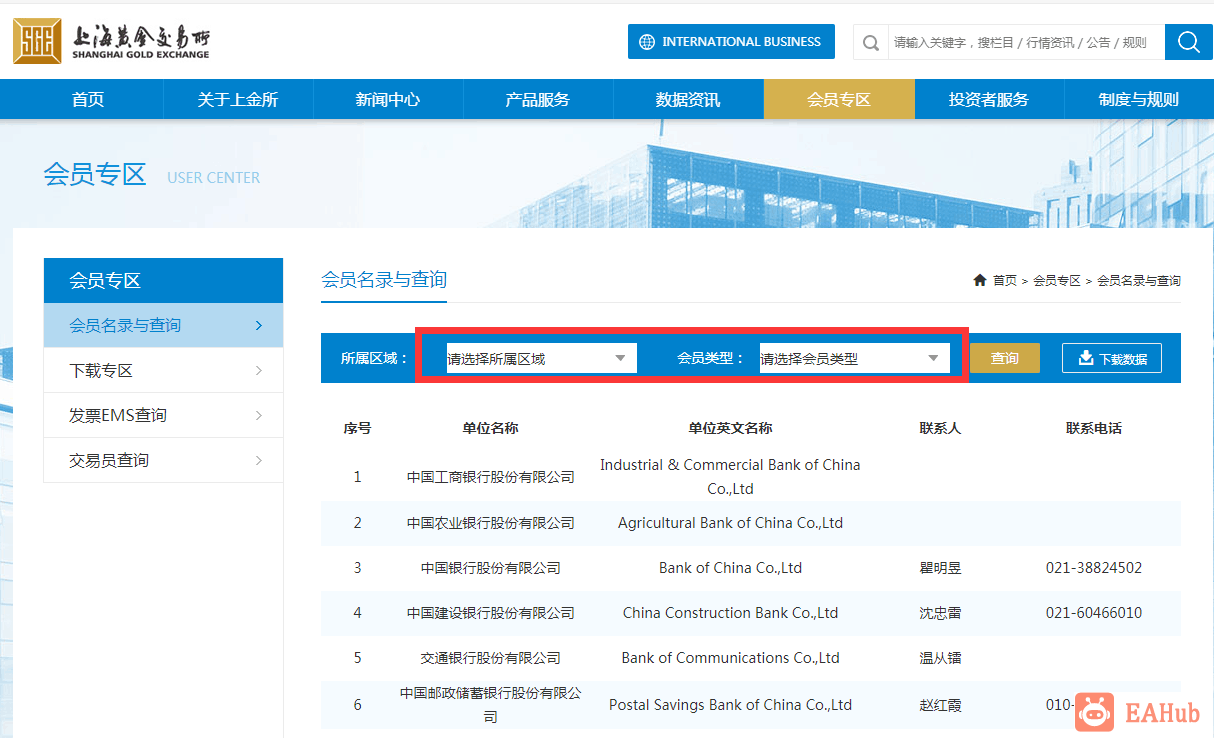The height and width of the screenshot is (738, 1214).
Task: Open the 首页 nav menu
Action: click(x=88, y=99)
